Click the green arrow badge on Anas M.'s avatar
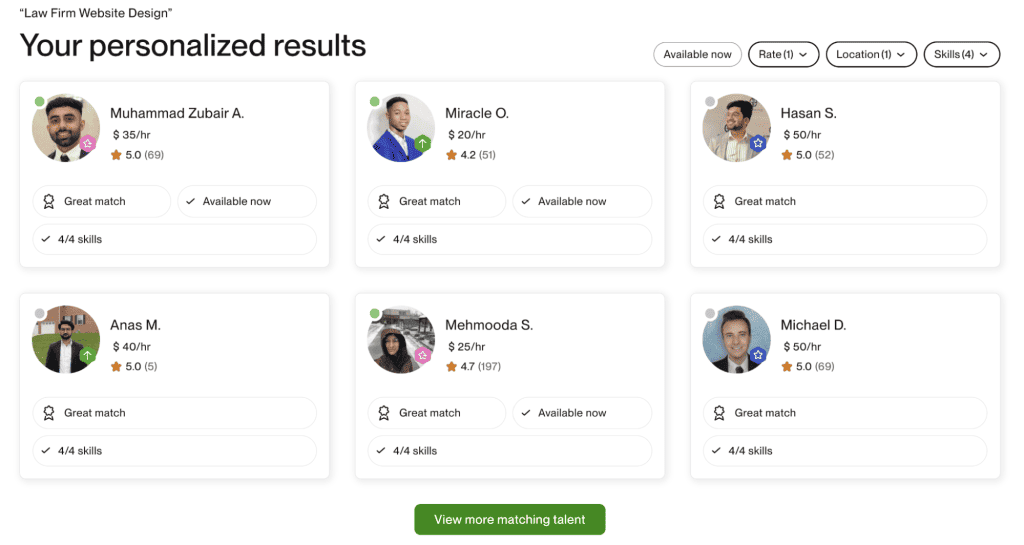1024x545 pixels. (x=88, y=355)
